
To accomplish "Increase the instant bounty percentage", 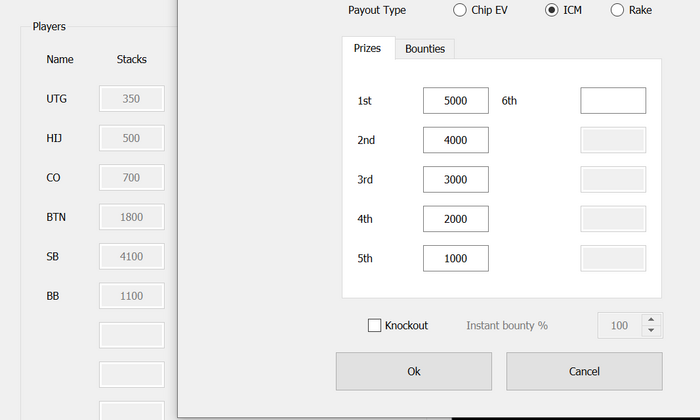I will (652, 320).
